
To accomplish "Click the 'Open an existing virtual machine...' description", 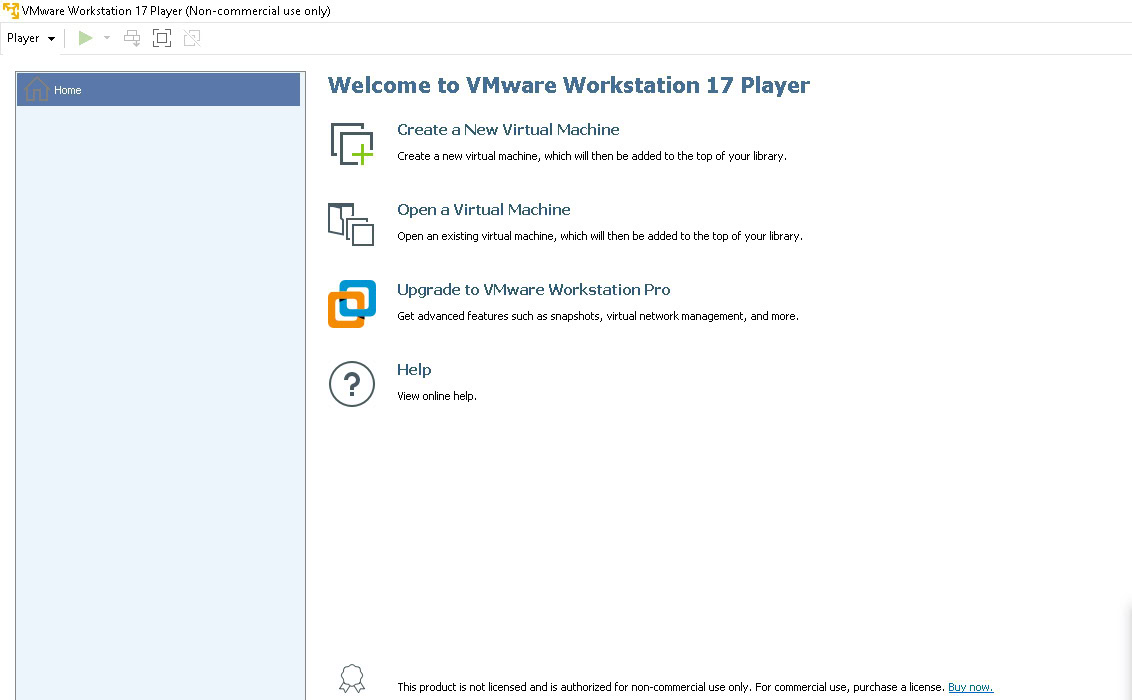I will pos(600,236).
